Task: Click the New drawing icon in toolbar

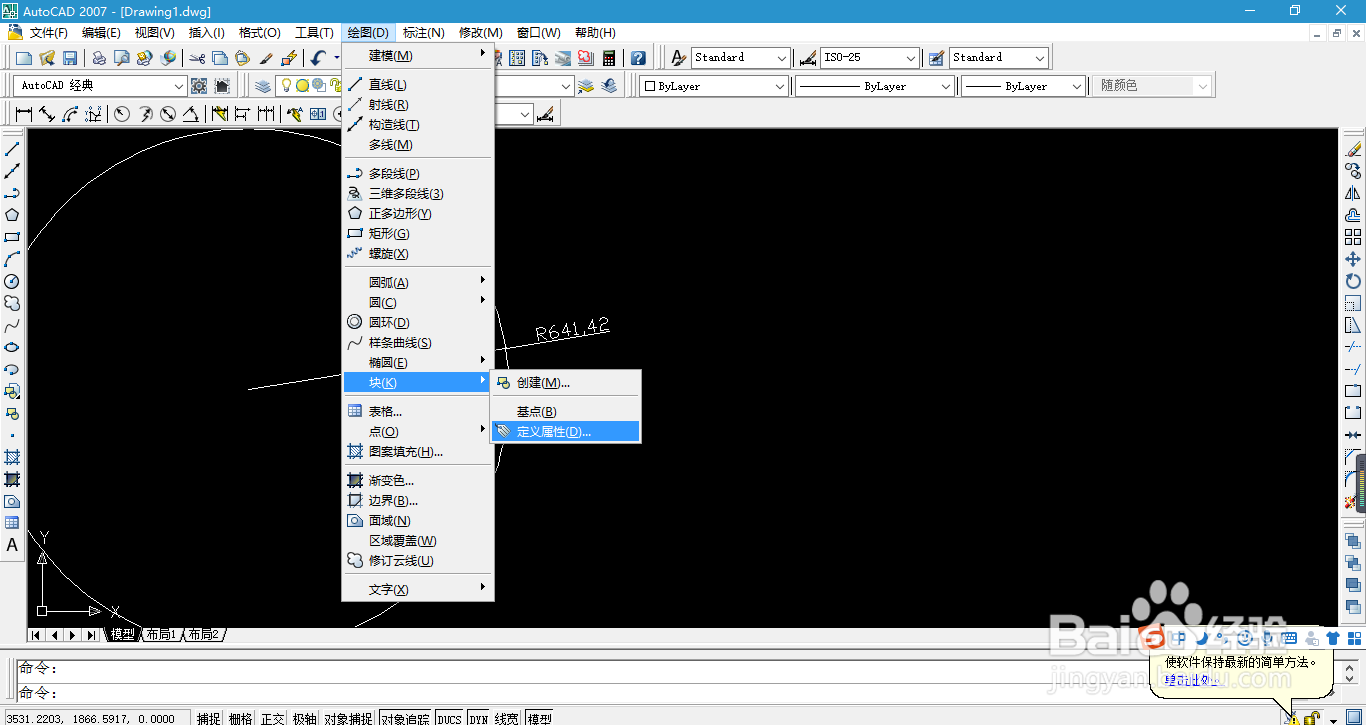Action: [23, 58]
